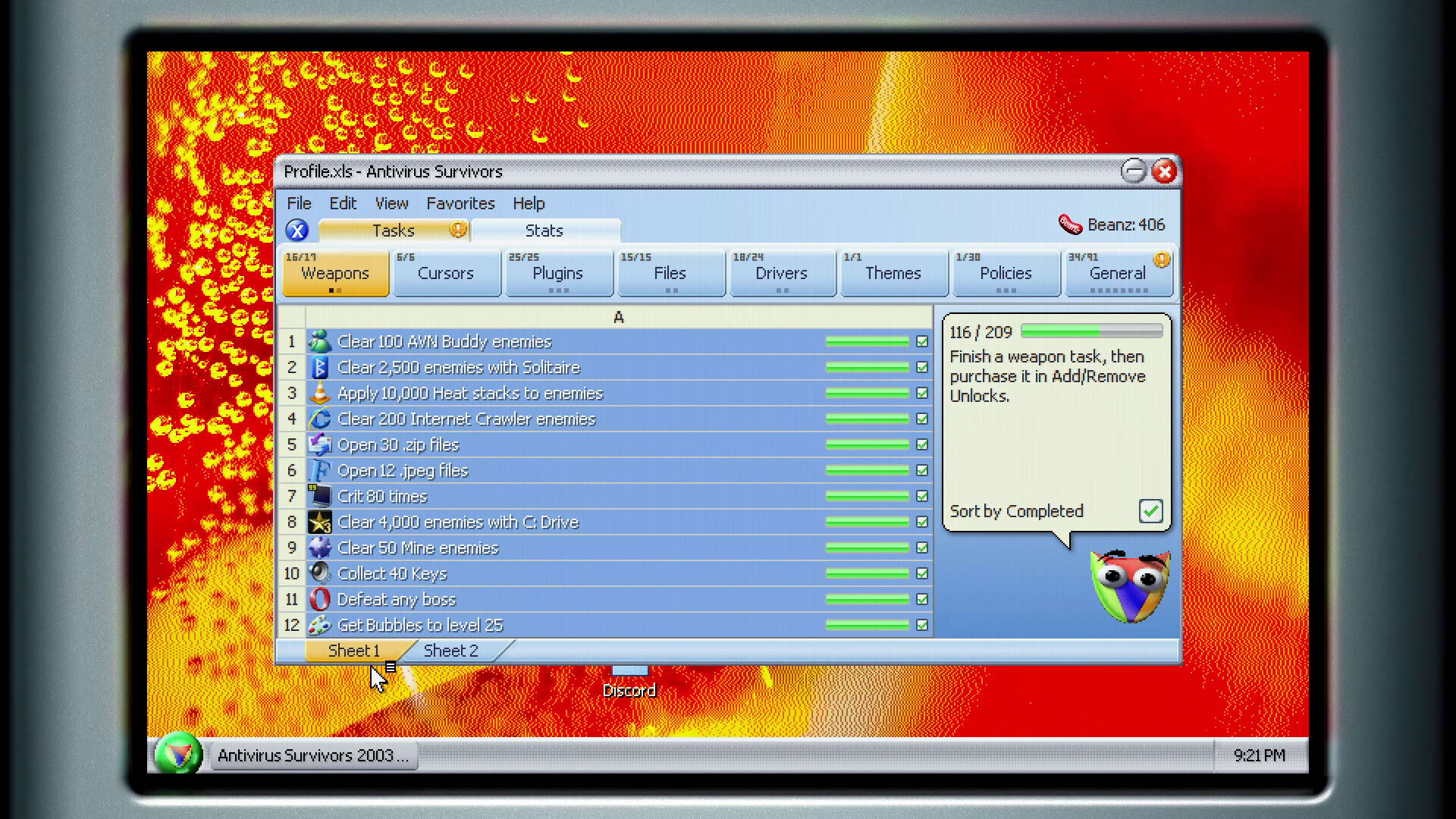Screen dimensions: 1456x819
Task: Click the mine icon beside Clear 50 Mine enemies
Action: point(320,548)
